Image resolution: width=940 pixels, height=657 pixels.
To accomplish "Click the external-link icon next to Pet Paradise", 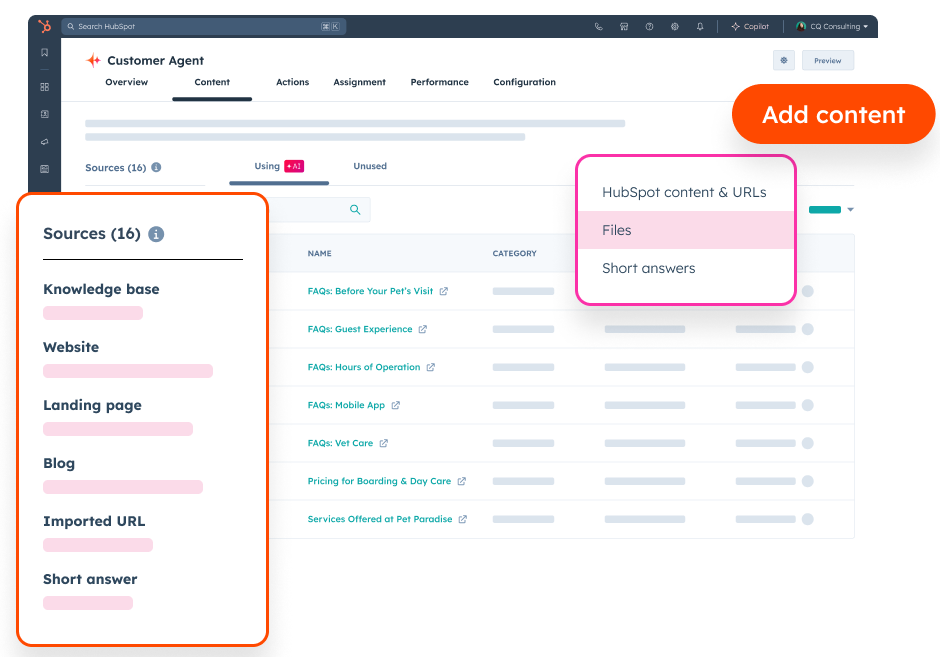I will tap(463, 519).
